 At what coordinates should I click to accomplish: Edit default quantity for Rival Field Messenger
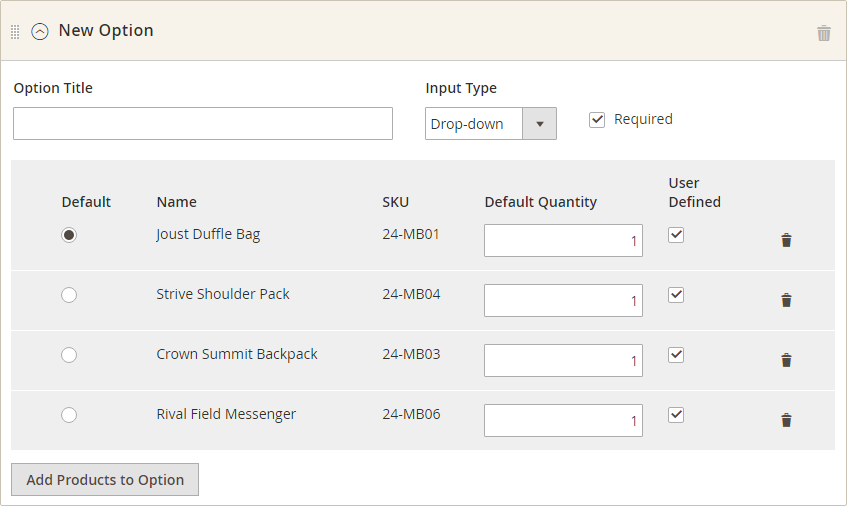tap(563, 420)
